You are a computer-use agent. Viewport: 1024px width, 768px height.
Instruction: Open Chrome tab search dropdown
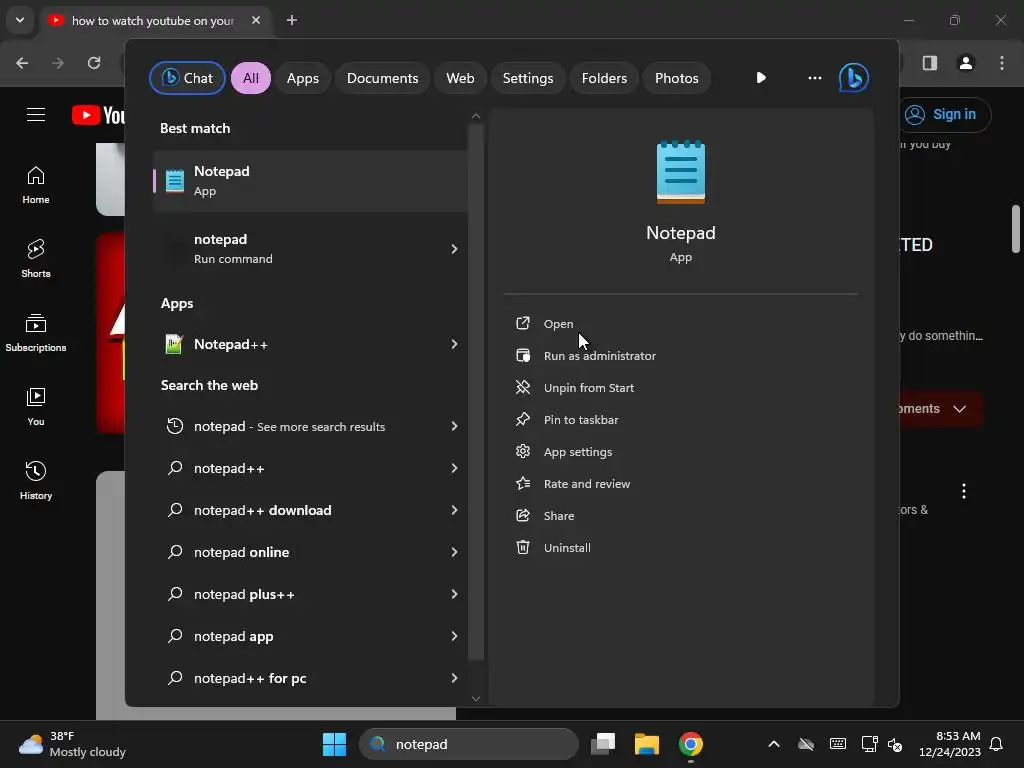20,20
